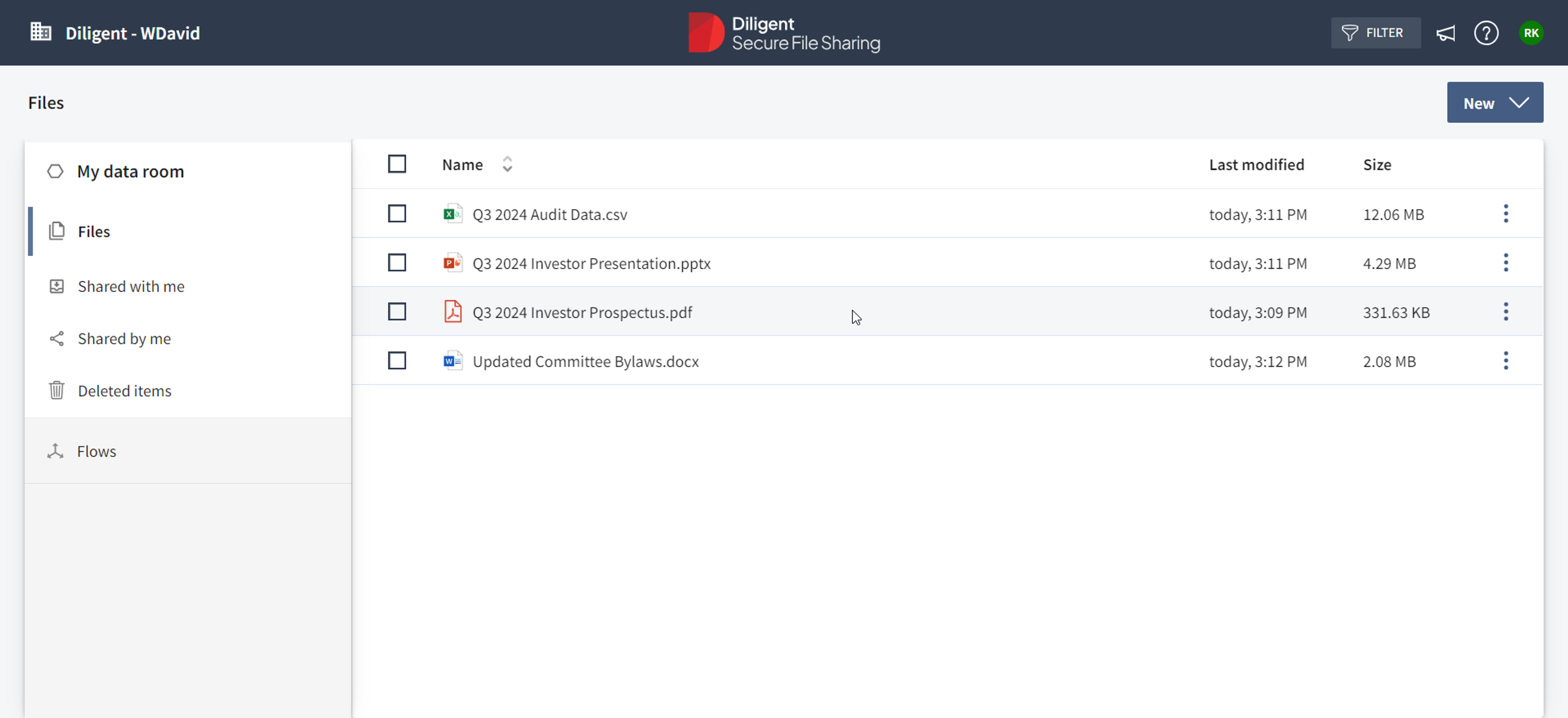Tick checkbox for Q3 2024 Investor Prospectus.pdf

click(397, 312)
